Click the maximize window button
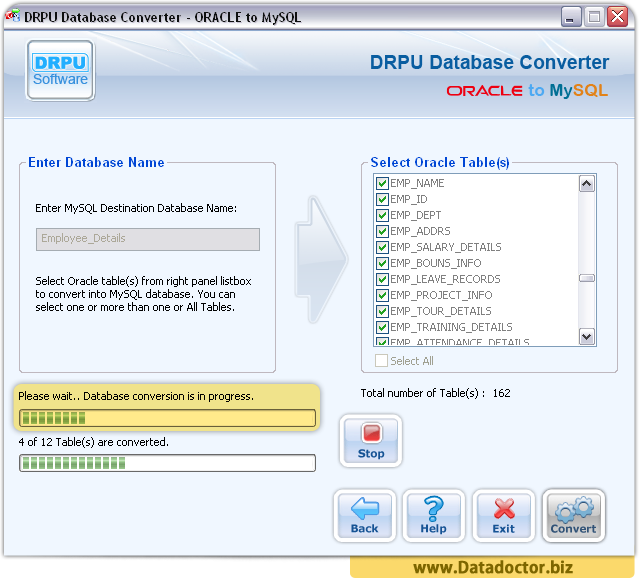The height and width of the screenshot is (578, 639). (x=594, y=17)
